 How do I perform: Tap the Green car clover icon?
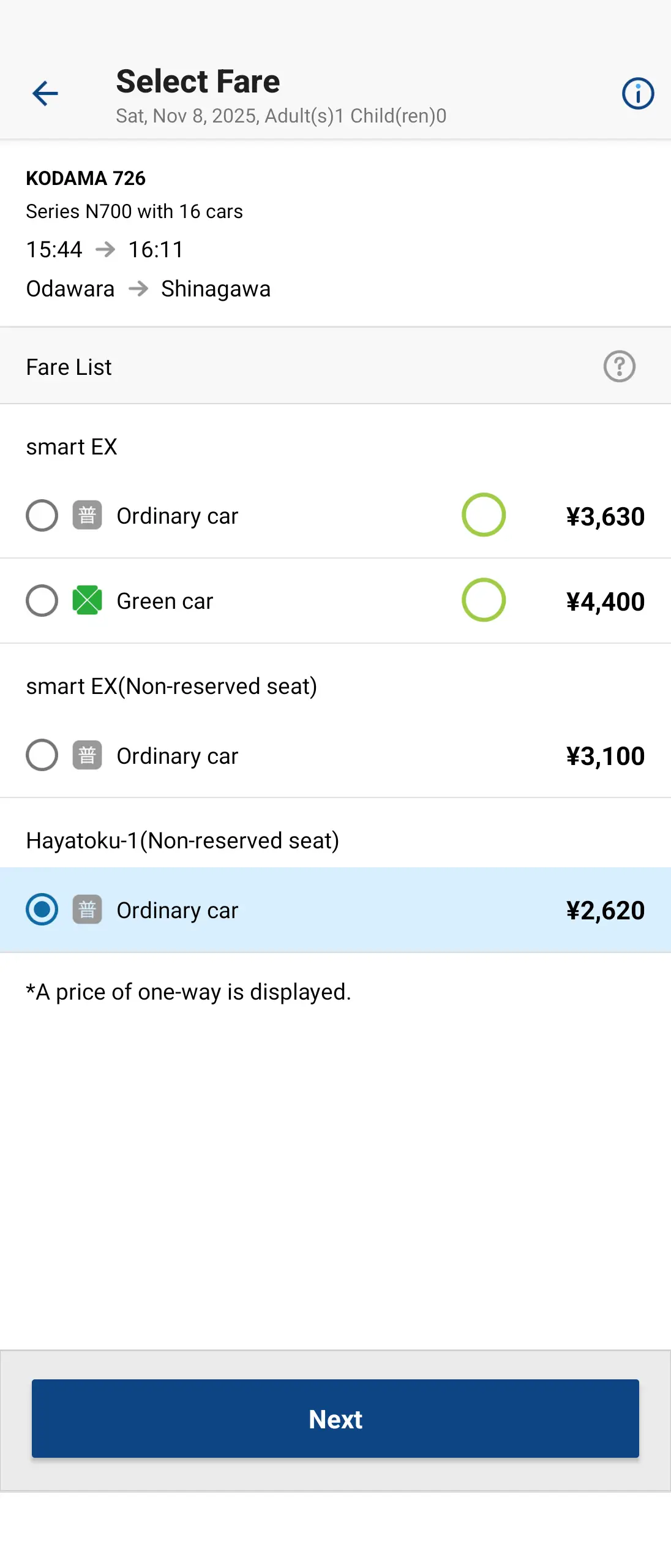(87, 600)
